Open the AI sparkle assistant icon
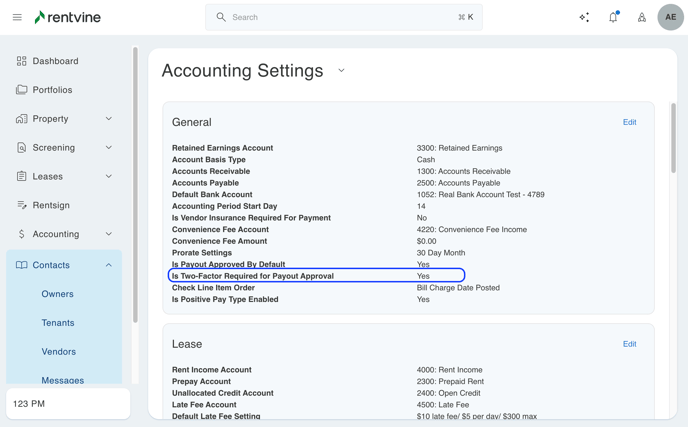Screen dimensions: 688x427 [x=584, y=17]
